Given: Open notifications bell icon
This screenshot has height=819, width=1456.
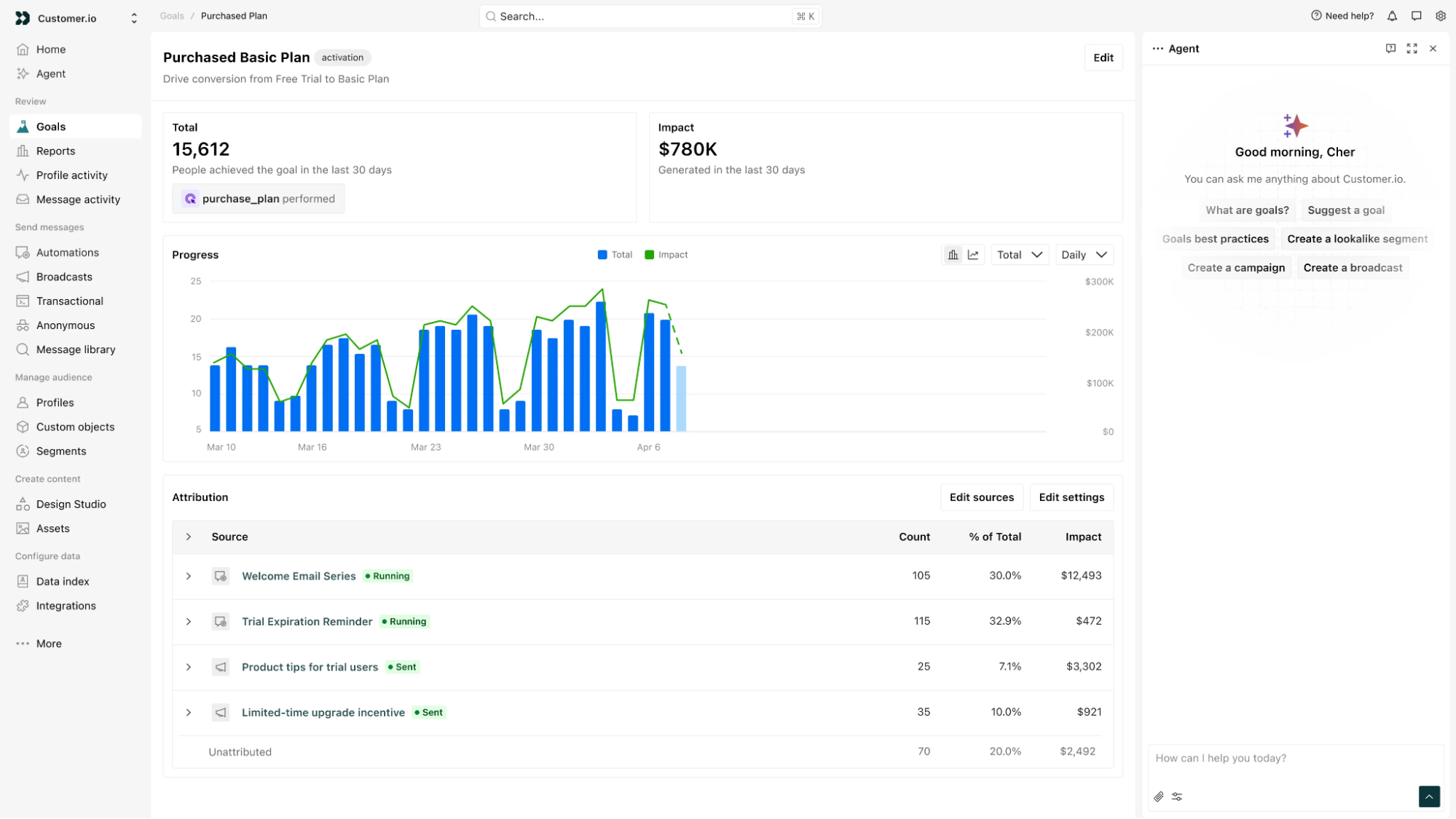Looking at the screenshot, I should [x=1392, y=16].
